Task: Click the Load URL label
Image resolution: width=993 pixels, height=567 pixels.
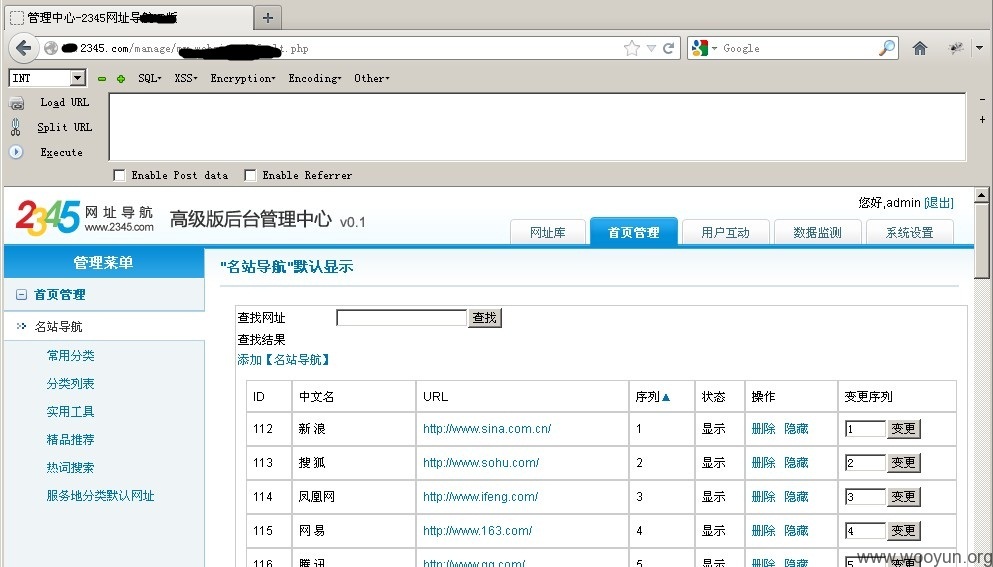Action: [65, 103]
